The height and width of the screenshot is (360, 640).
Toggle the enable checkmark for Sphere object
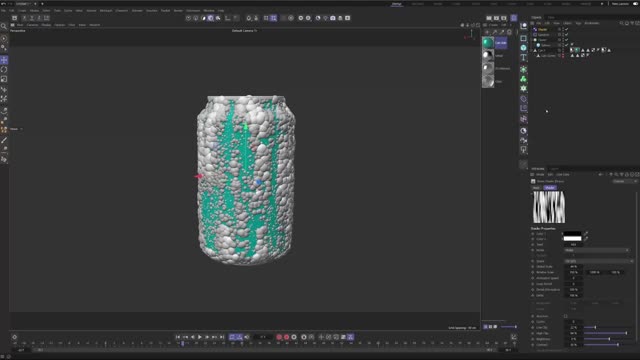pos(567,45)
